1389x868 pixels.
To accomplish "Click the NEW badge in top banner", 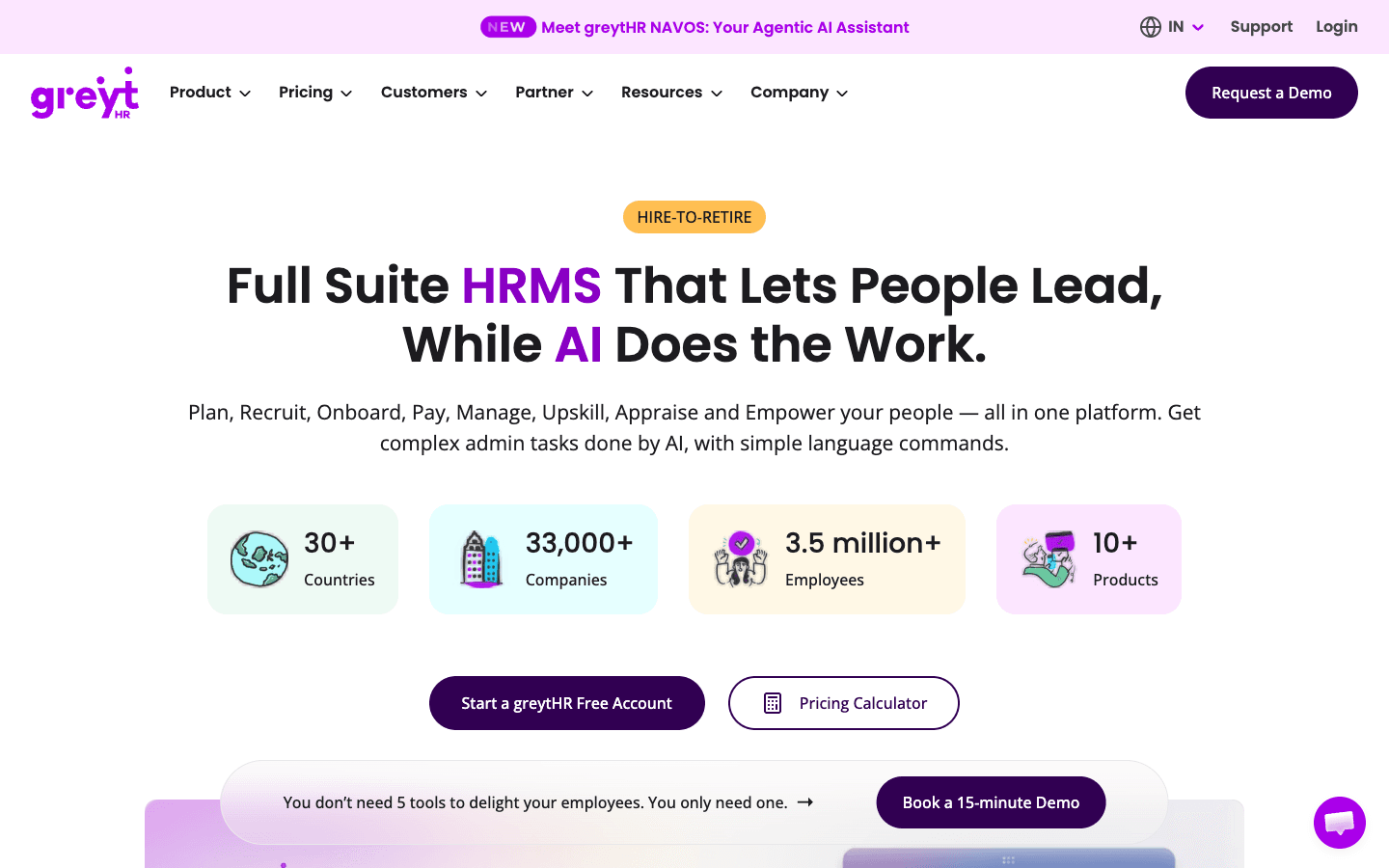I will [507, 27].
